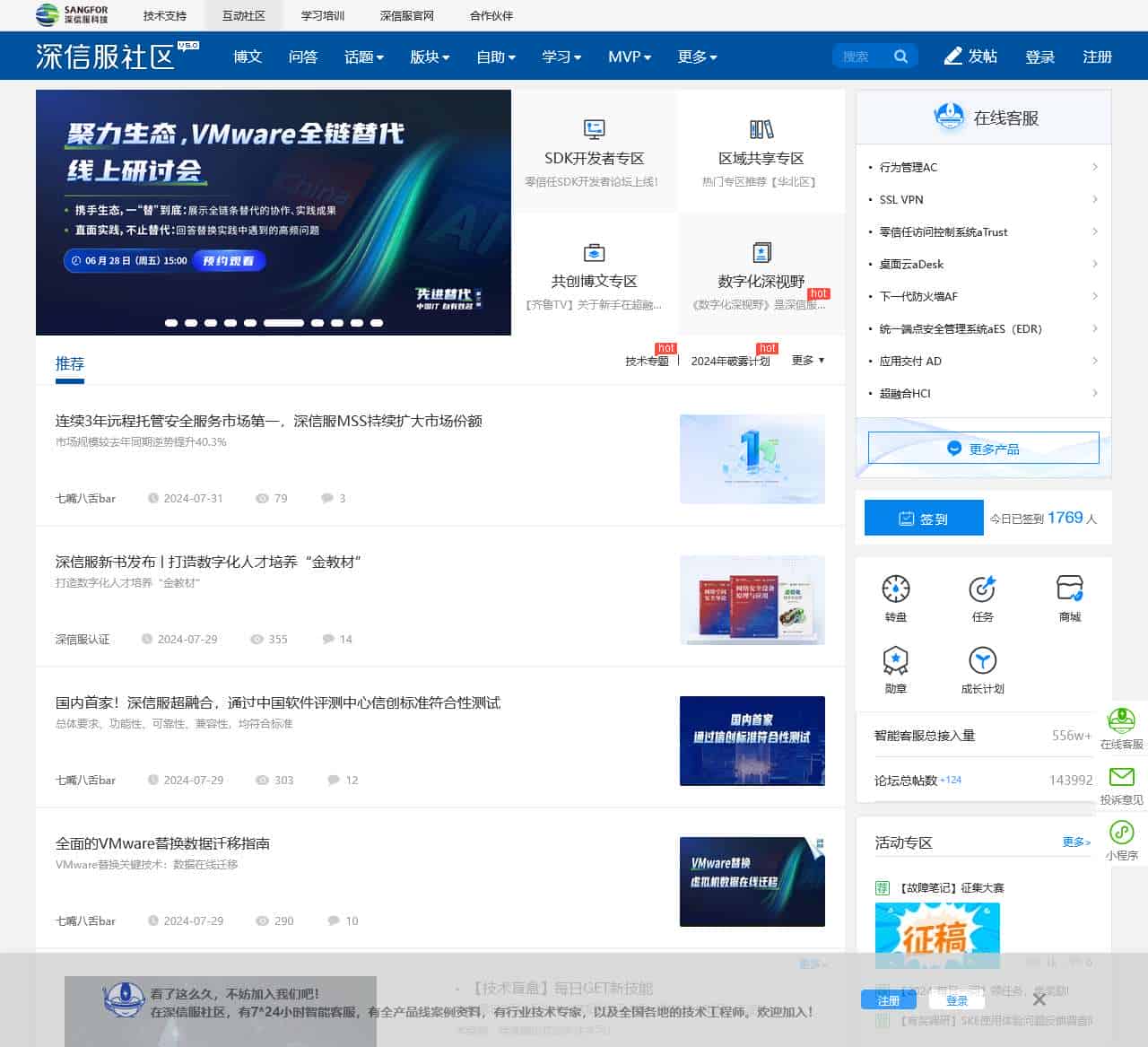Expand the 版块 dropdown menu

[x=430, y=57]
